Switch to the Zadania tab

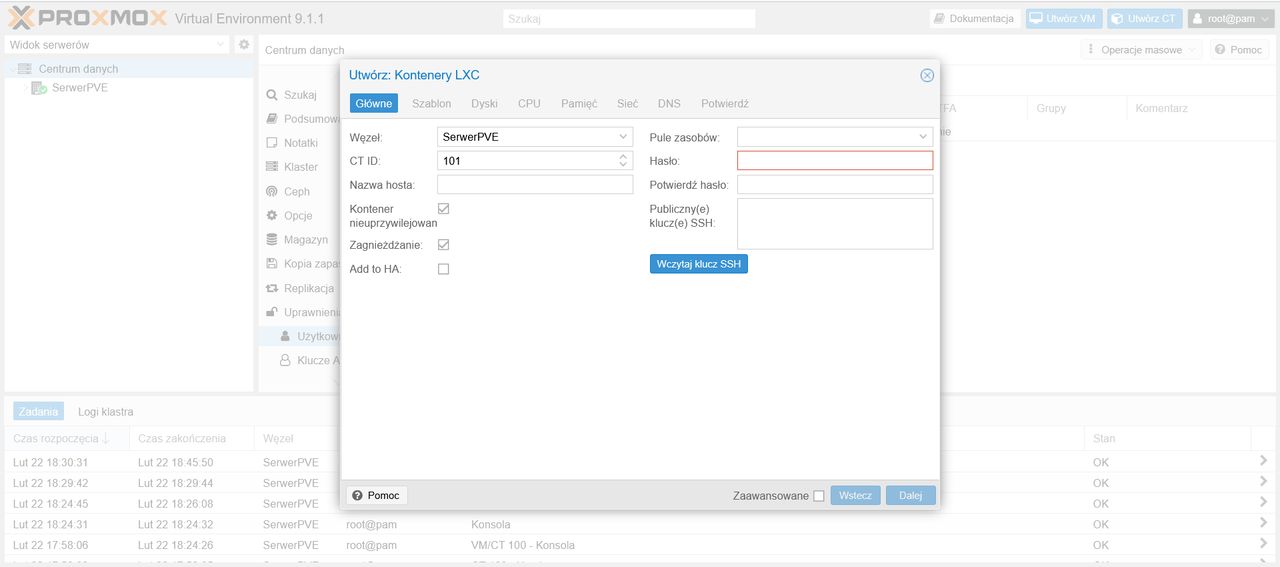coord(39,411)
